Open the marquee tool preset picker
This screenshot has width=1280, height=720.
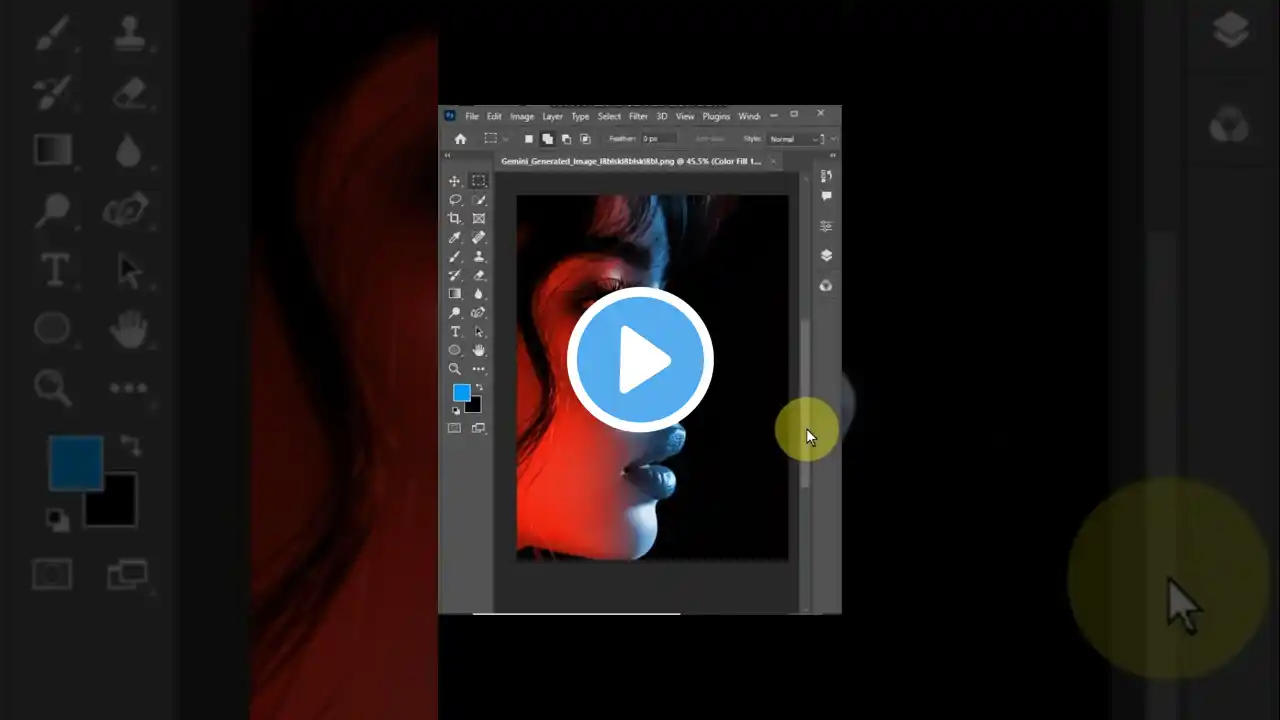coord(495,139)
